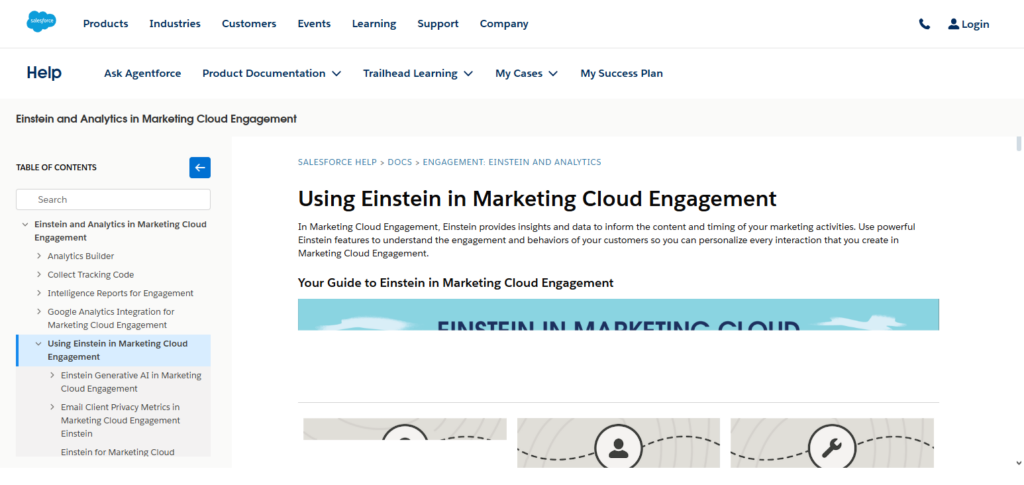Expand the Trailhead Learning dropdown
Screen dimensions: 1024x485
pyautogui.click(x=418, y=73)
